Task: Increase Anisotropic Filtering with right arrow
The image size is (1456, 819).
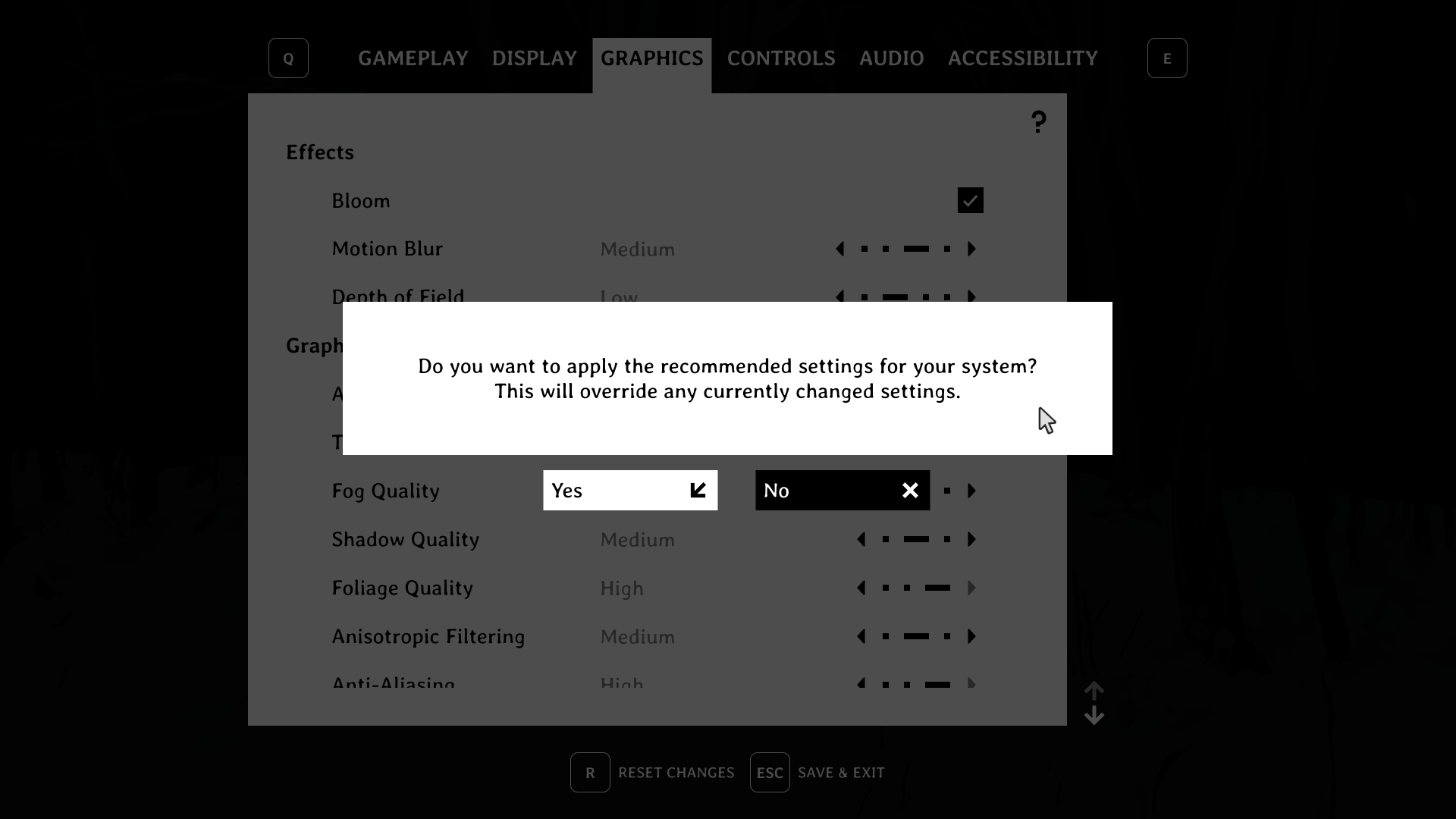Action: (971, 636)
